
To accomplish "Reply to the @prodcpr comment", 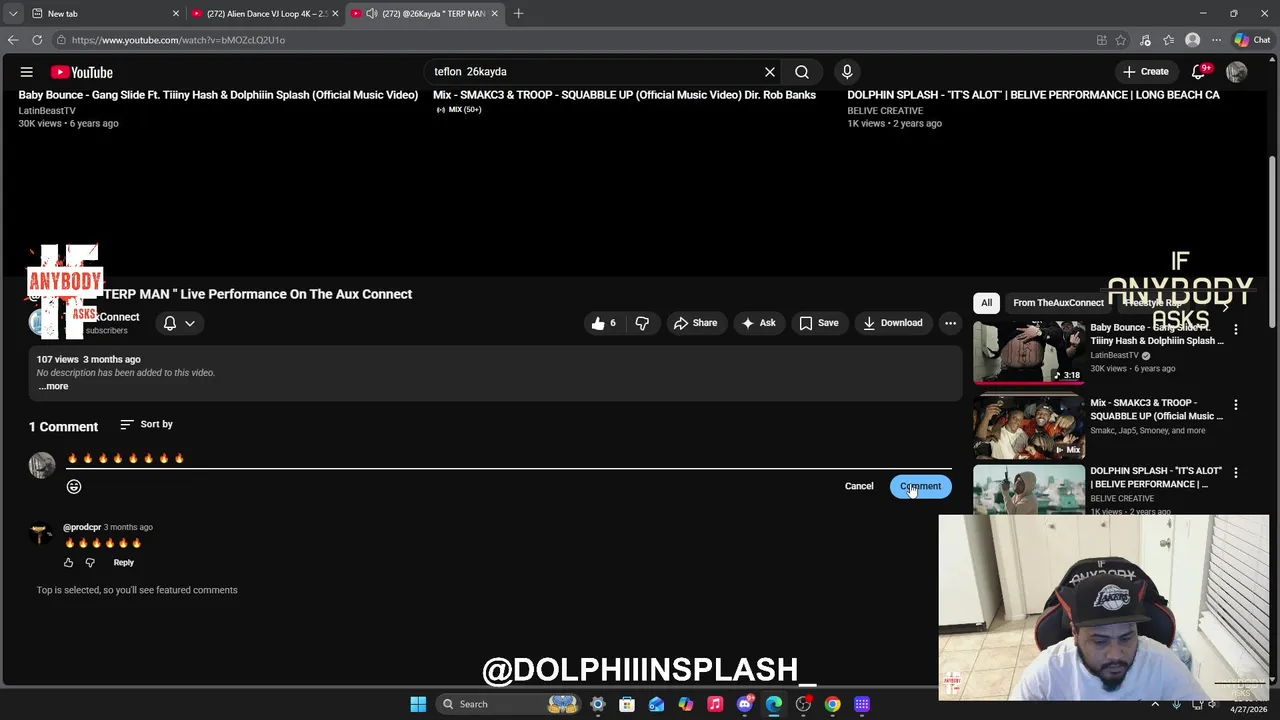I will tap(123, 563).
